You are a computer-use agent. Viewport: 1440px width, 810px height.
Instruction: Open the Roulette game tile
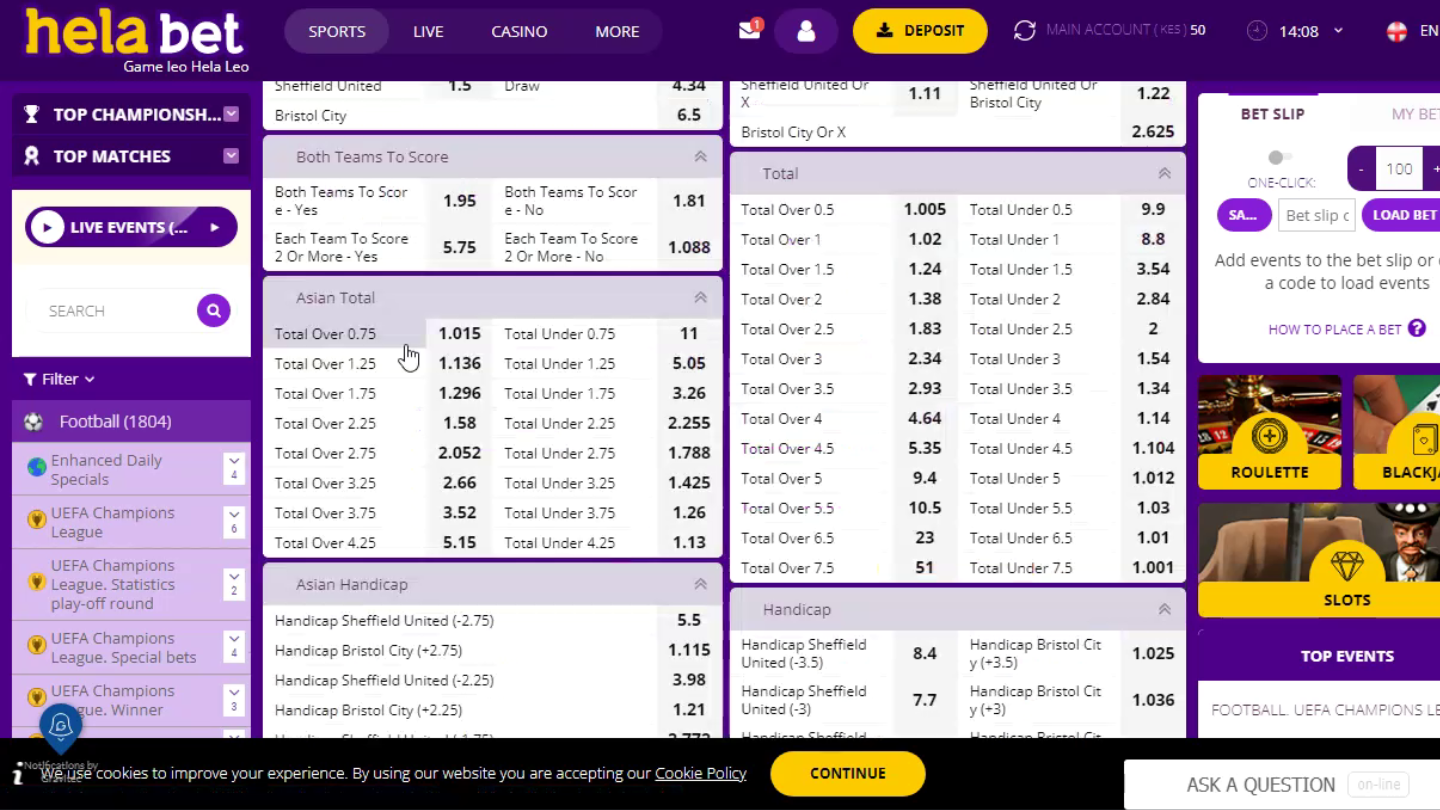click(x=1269, y=432)
